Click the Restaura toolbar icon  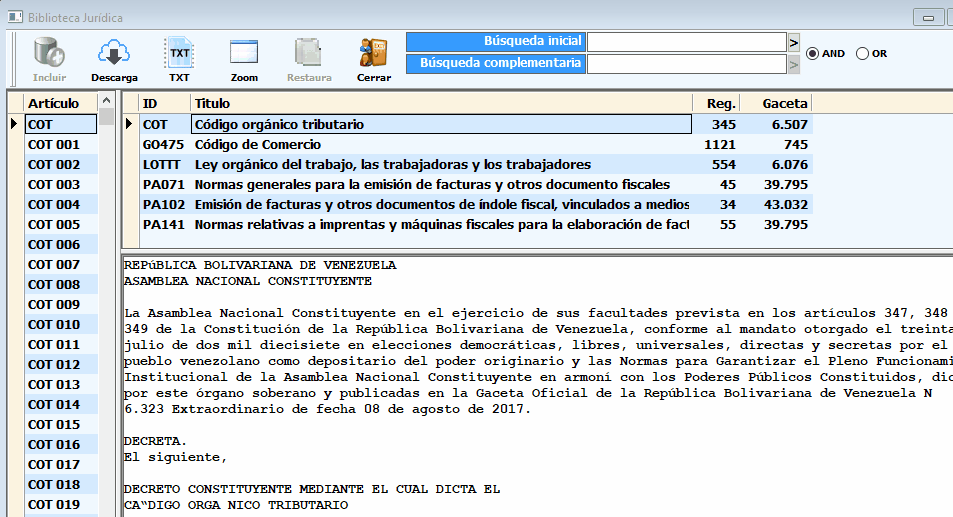click(308, 53)
